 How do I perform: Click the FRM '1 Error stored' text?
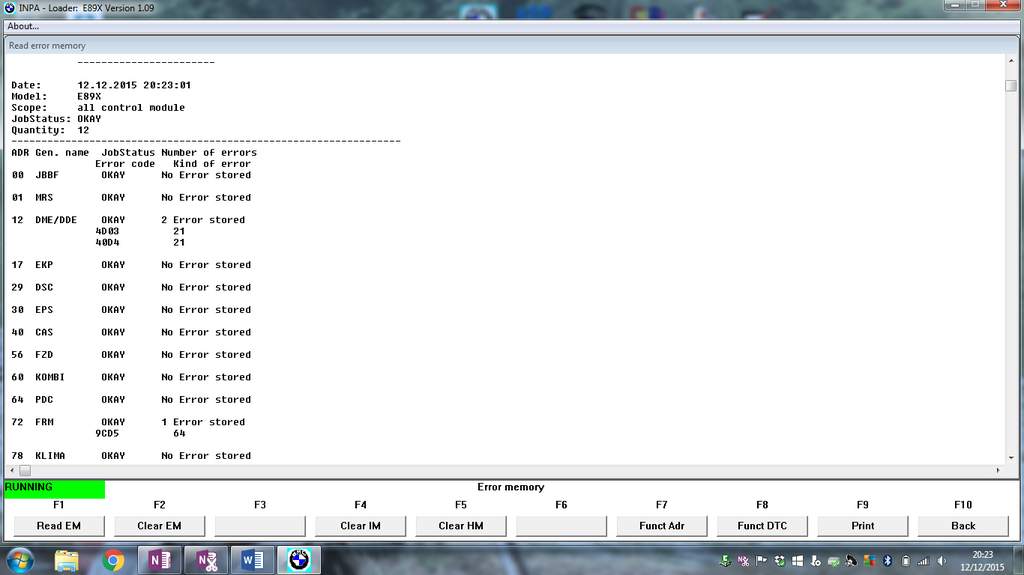(203, 422)
